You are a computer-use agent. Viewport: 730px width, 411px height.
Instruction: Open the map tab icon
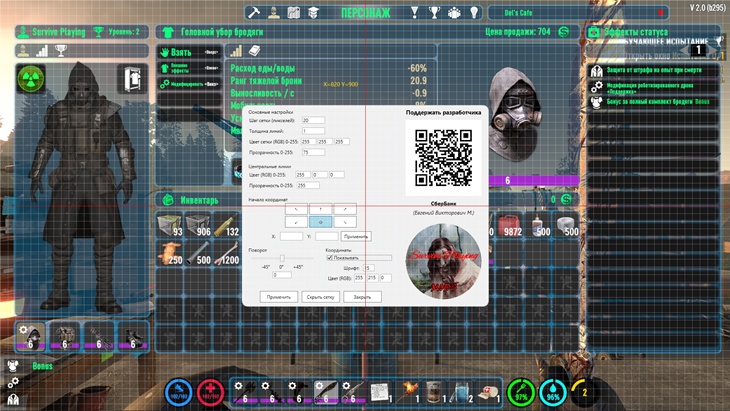293,13
